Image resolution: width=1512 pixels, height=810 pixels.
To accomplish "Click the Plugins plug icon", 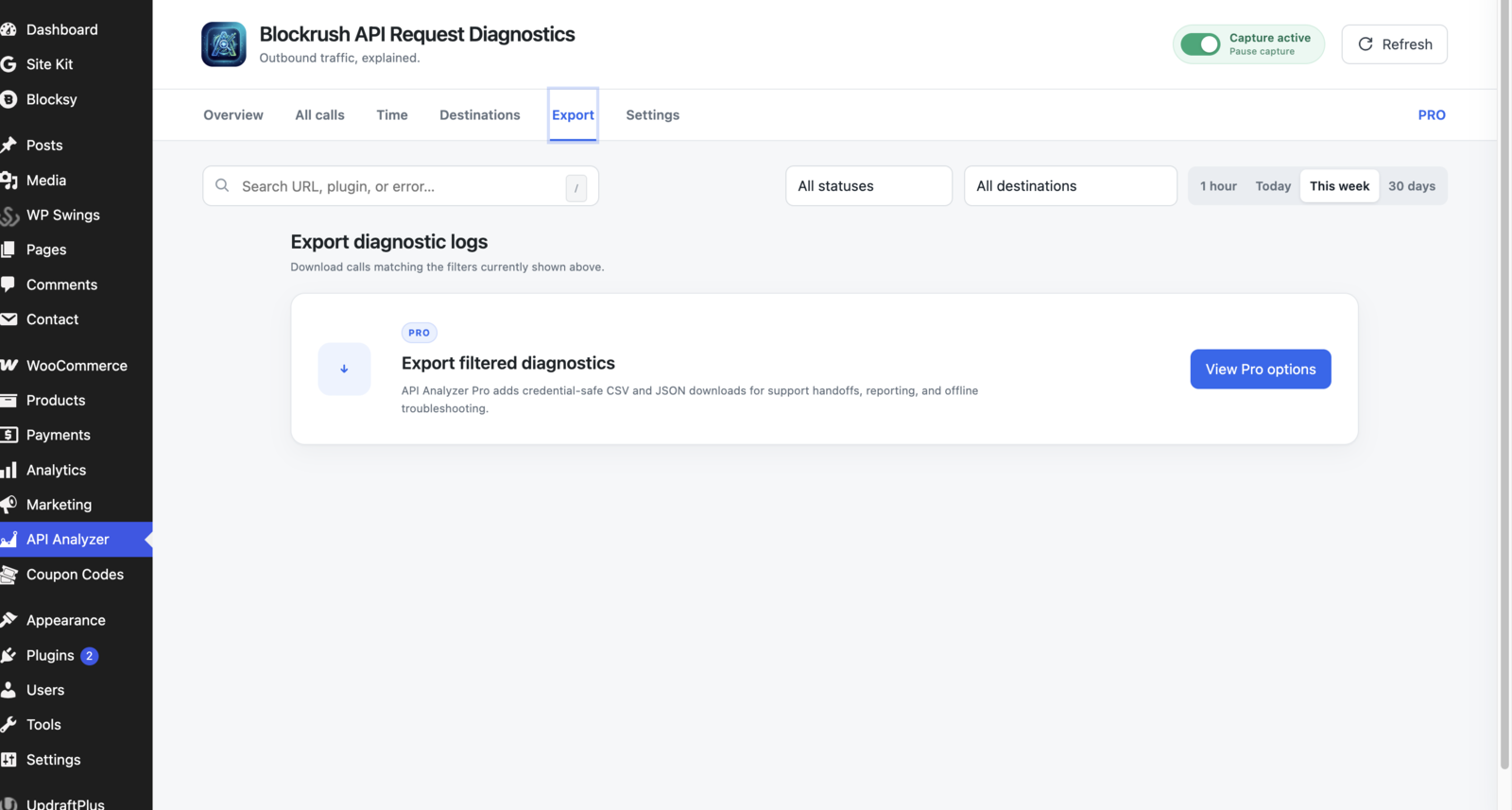I will pyautogui.click(x=9, y=655).
